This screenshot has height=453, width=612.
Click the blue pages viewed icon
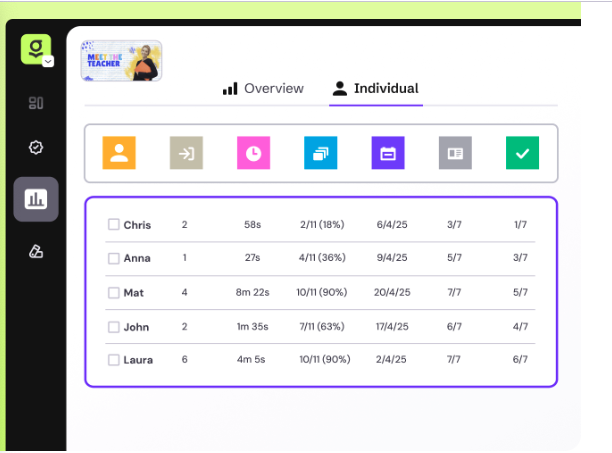(320, 153)
